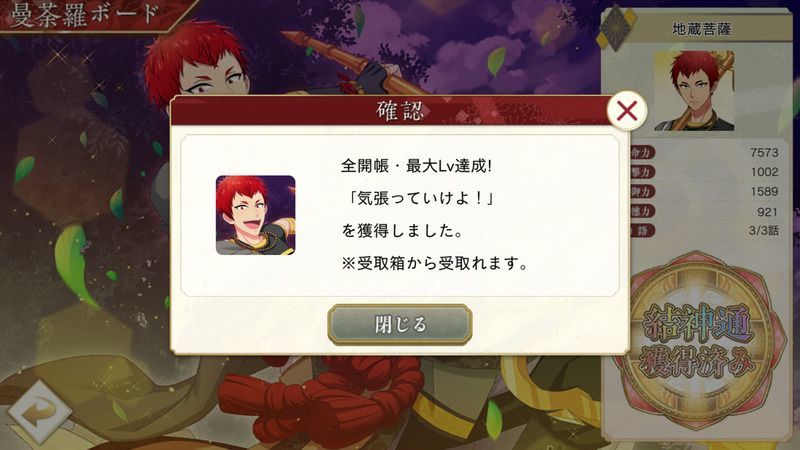This screenshot has height=450, width=800.
Task: Click the stat label next to 7573
Action: (641, 153)
